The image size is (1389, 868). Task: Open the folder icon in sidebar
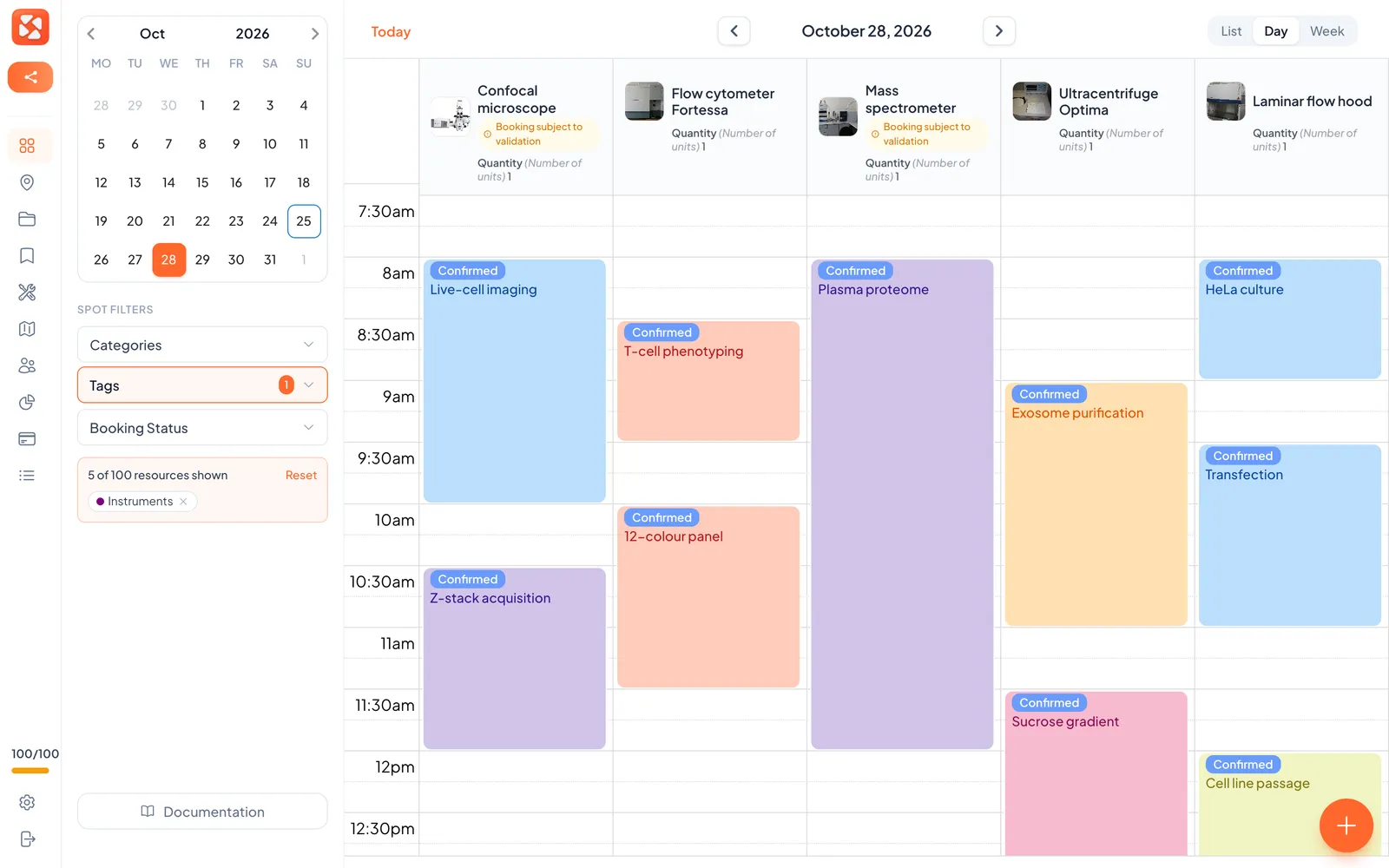pyautogui.click(x=27, y=219)
